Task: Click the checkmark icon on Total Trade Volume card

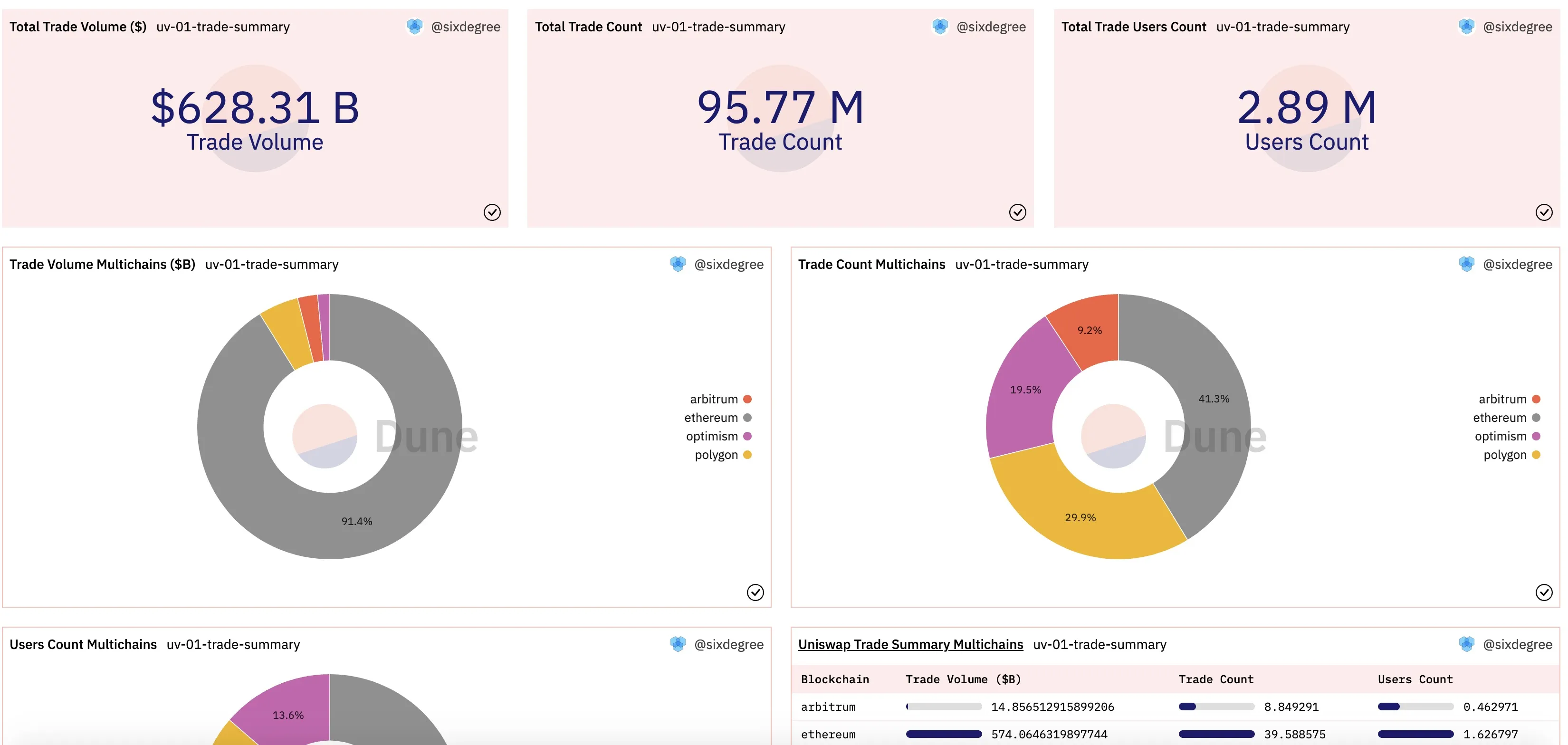Action: (492, 212)
